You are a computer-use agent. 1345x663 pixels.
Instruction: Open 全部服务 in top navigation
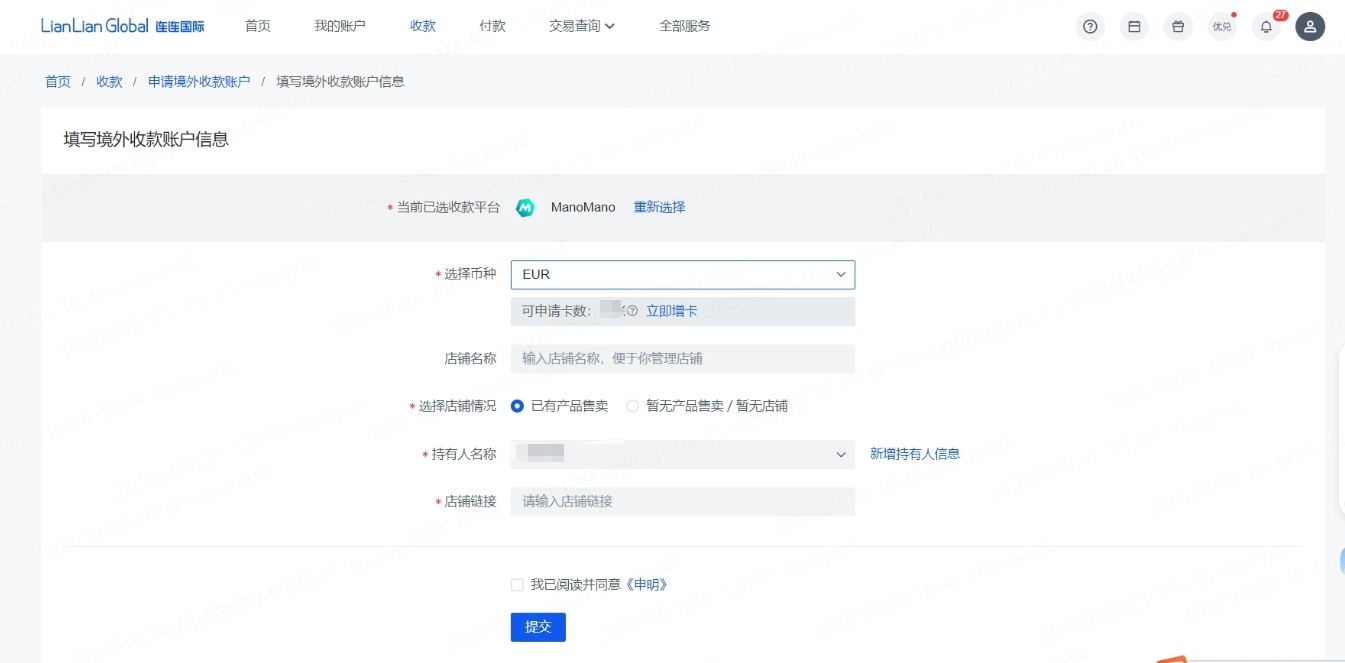[685, 26]
